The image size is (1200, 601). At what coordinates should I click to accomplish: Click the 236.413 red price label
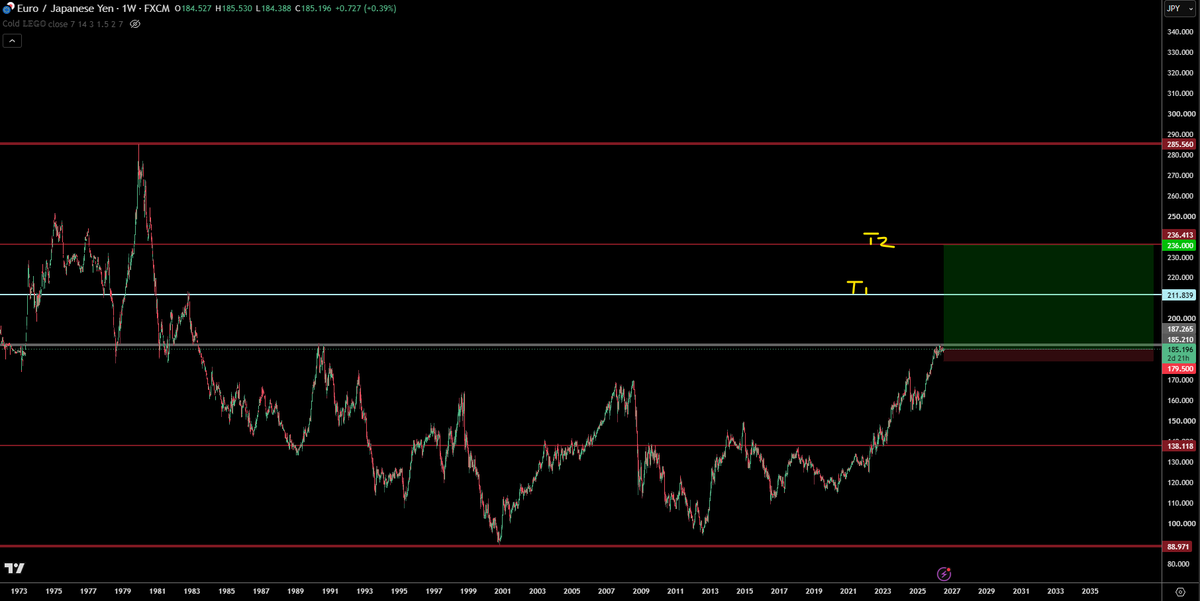(1180, 235)
